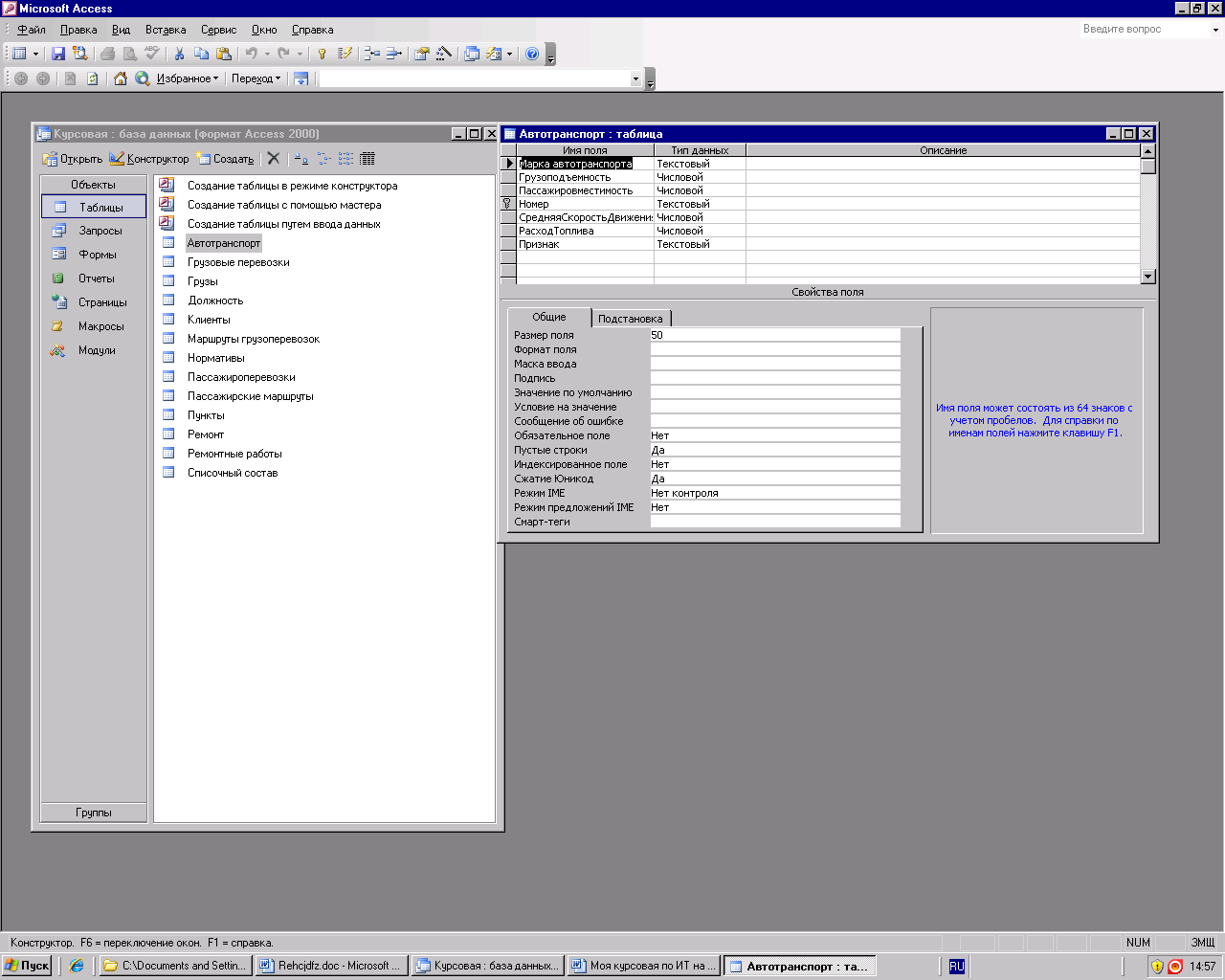The height and width of the screenshot is (980, 1225).
Task: Open Microsoft Access Help question icon
Action: pos(532,55)
